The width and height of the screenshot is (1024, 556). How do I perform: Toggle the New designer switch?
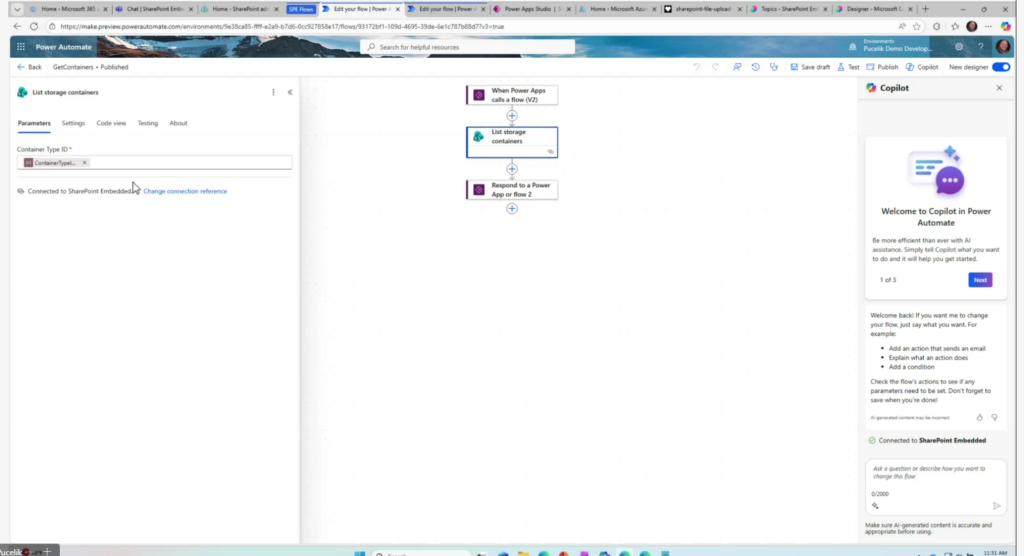coord(1000,67)
